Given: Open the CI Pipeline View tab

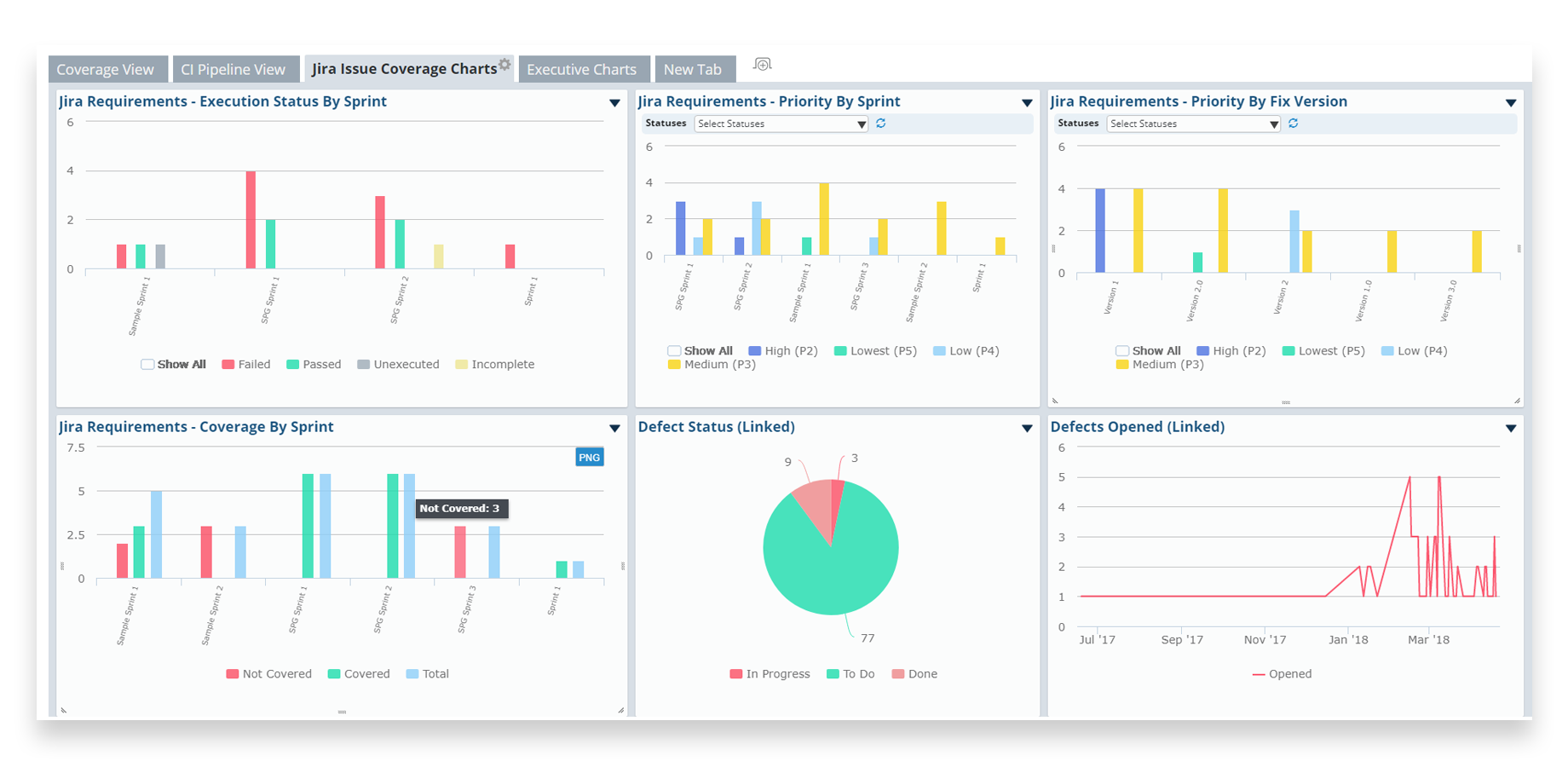Looking at the screenshot, I should tap(235, 68).
